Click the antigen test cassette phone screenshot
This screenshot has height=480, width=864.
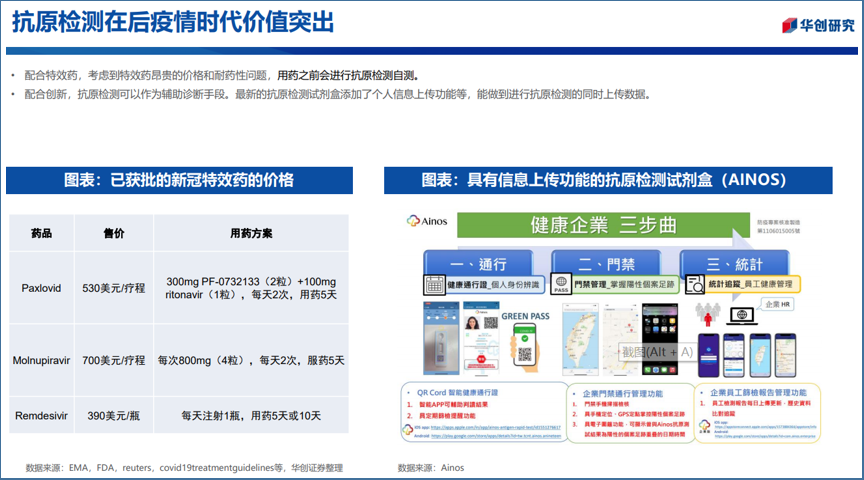tap(441, 338)
